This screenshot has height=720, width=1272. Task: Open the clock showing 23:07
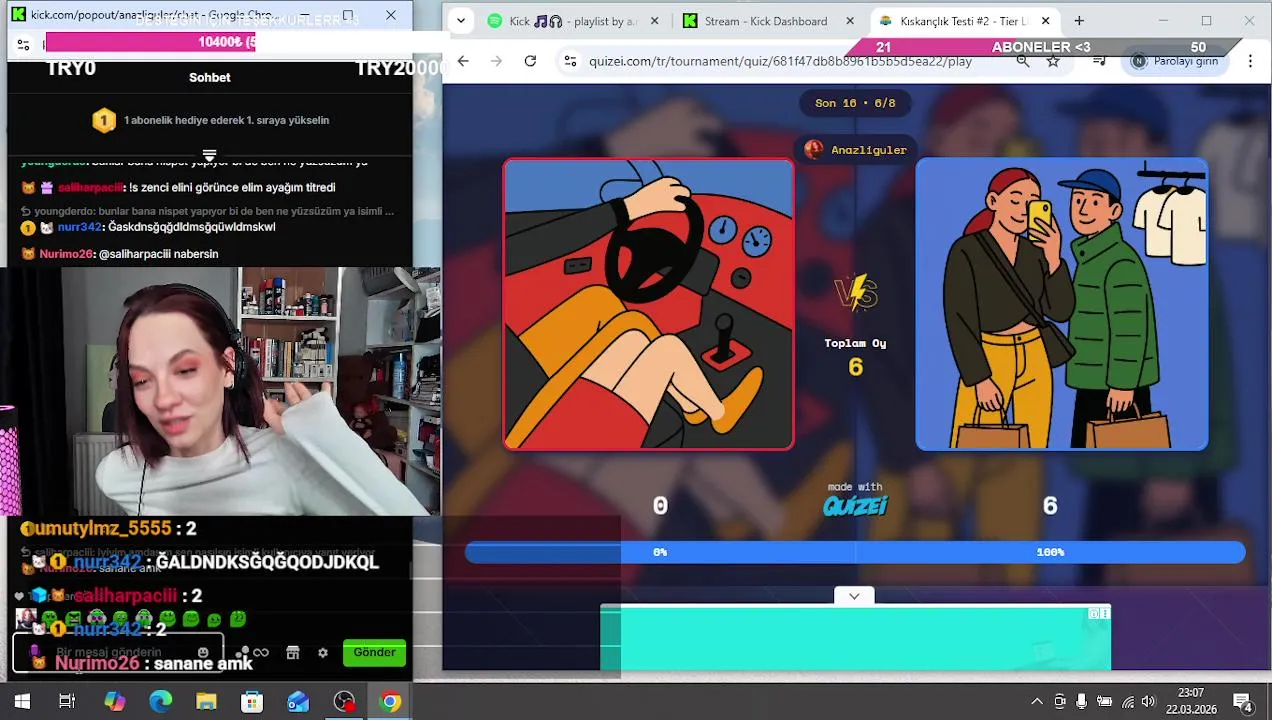click(1190, 701)
